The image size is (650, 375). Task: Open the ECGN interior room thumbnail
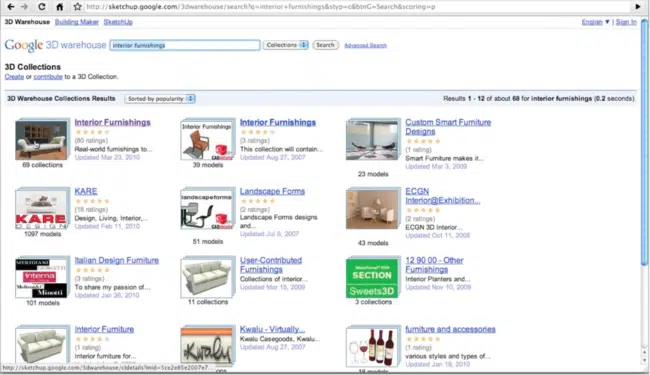(372, 208)
